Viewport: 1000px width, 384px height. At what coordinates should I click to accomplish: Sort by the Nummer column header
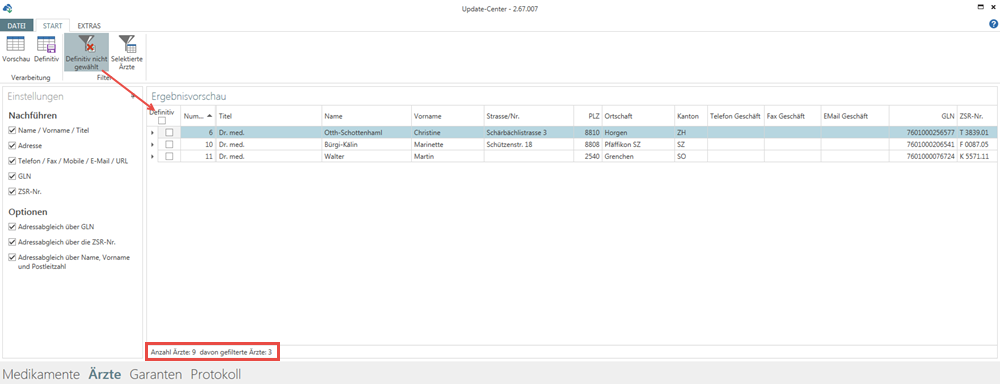(x=198, y=116)
